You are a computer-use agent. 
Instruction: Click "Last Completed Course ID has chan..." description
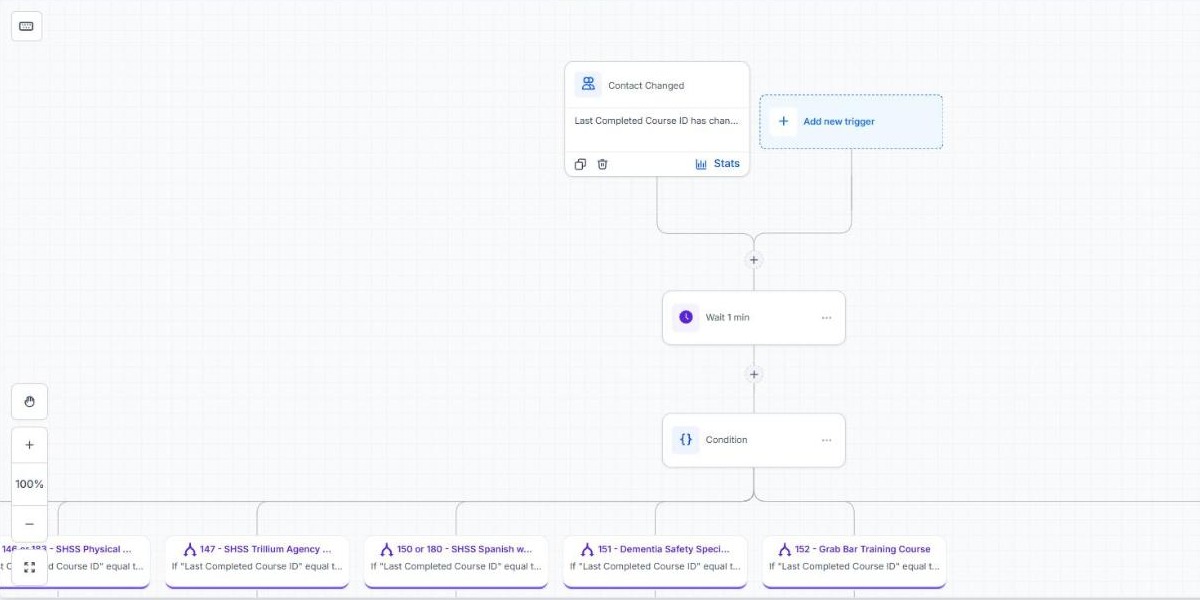point(657,121)
